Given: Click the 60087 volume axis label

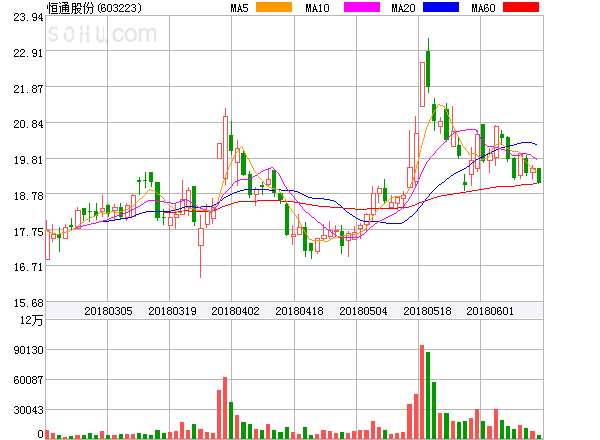Looking at the screenshot, I should tap(28, 380).
